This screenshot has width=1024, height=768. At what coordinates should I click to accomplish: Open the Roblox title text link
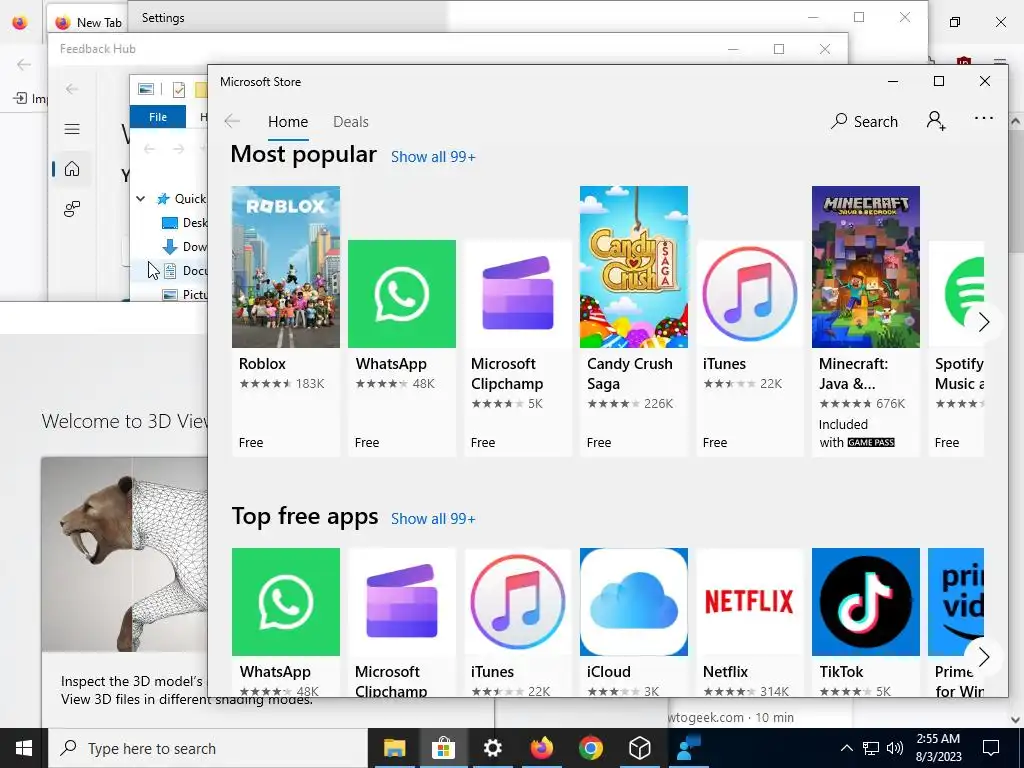263,364
